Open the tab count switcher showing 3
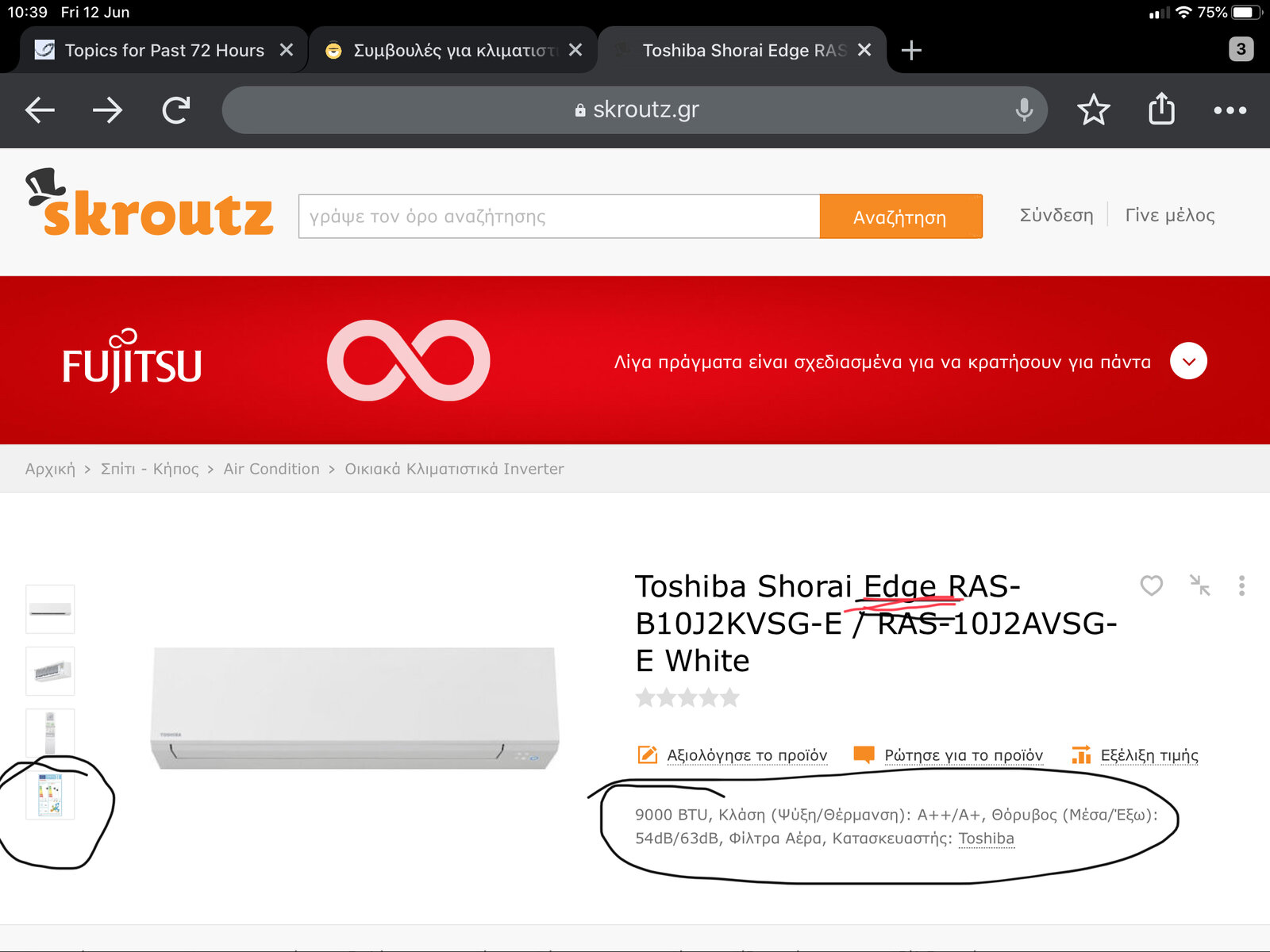The image size is (1270, 952). [x=1241, y=49]
